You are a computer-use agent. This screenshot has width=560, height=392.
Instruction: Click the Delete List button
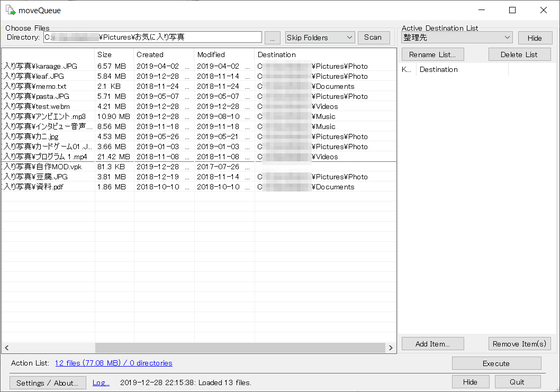pos(519,55)
